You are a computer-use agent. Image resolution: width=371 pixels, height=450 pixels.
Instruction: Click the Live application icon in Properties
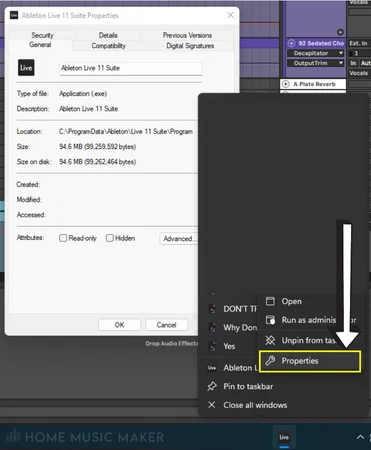(26, 68)
